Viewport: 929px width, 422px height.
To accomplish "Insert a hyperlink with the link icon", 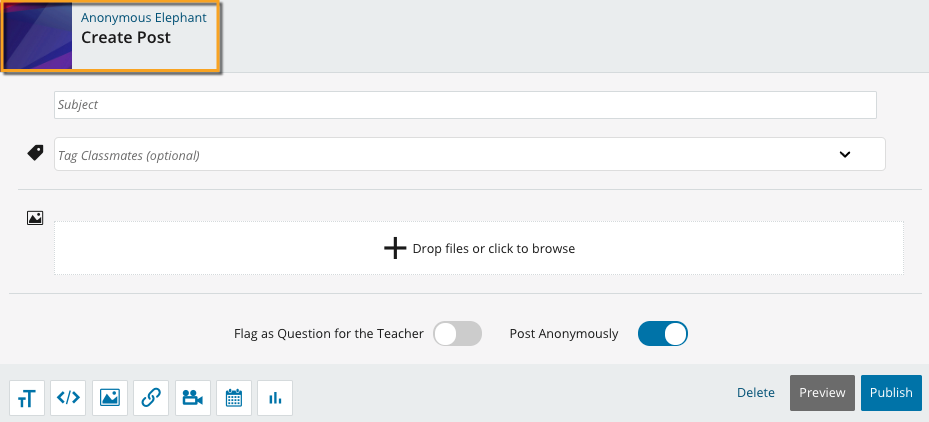I will pyautogui.click(x=151, y=397).
